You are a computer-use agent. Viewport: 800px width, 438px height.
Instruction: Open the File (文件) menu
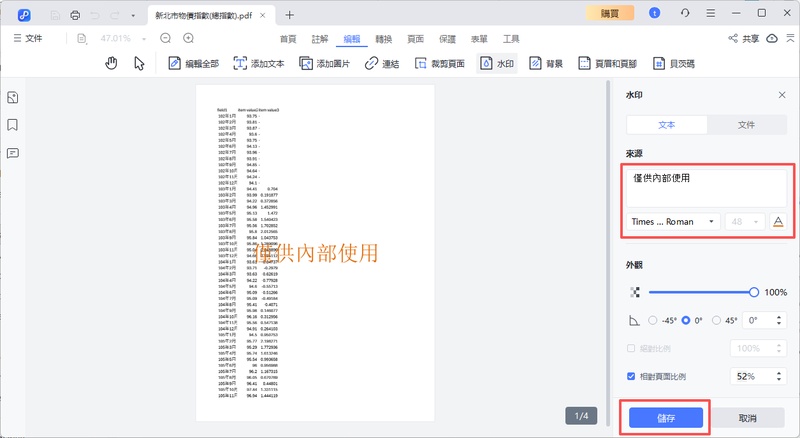coord(28,38)
